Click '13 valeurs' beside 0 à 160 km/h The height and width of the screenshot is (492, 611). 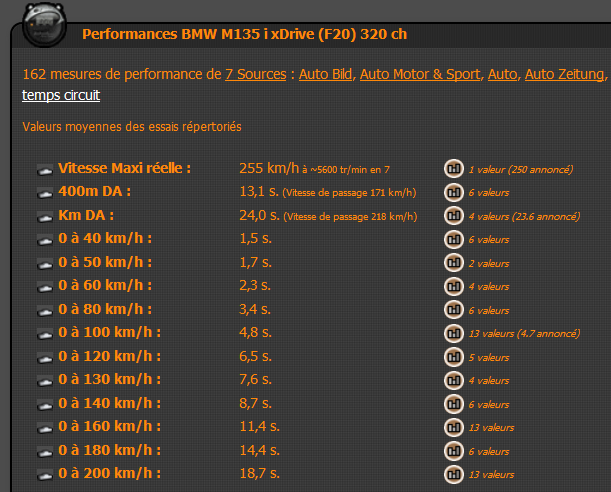coord(491,428)
